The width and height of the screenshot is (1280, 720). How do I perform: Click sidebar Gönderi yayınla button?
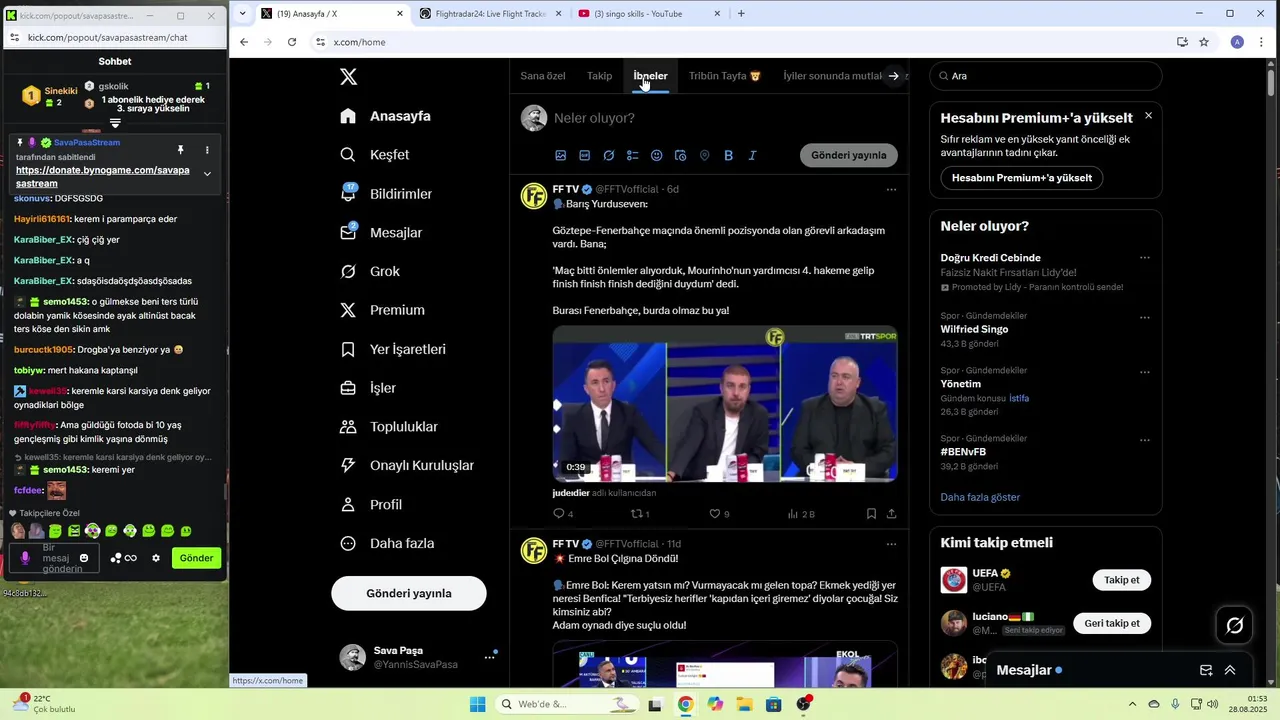coord(409,593)
